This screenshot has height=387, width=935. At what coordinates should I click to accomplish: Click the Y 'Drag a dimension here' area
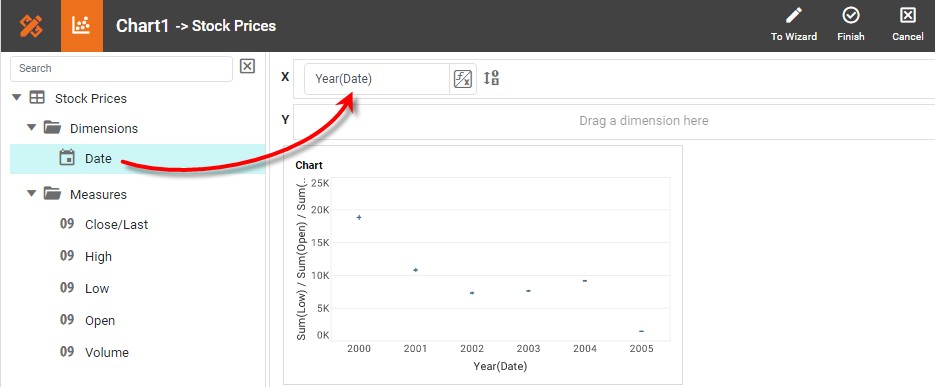614,121
